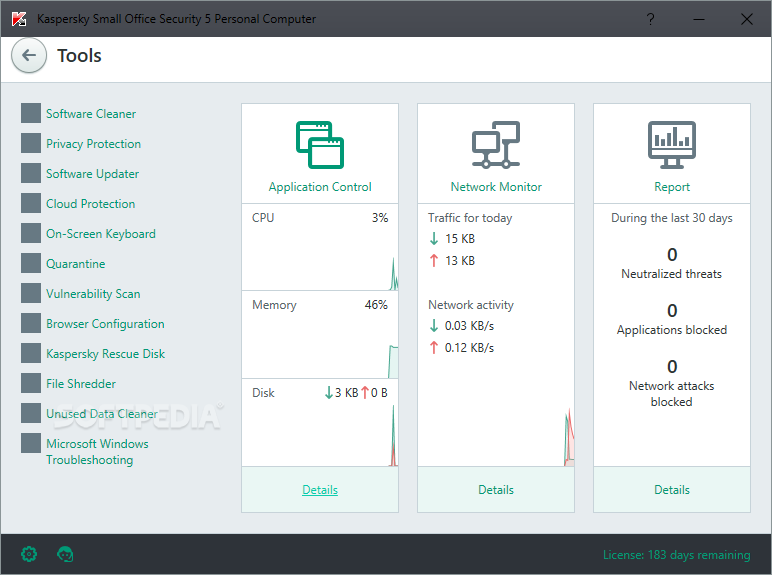Screen dimensions: 772x575
Task: Minimize the Kaspersky window
Action: [699, 19]
